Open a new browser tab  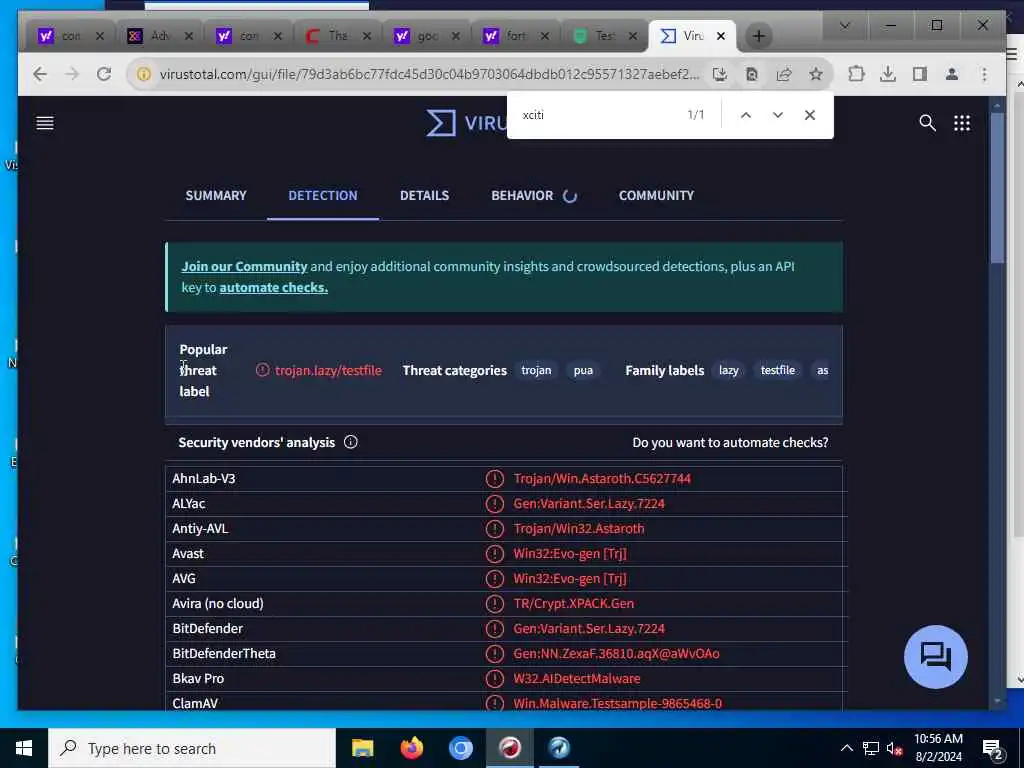tap(759, 36)
